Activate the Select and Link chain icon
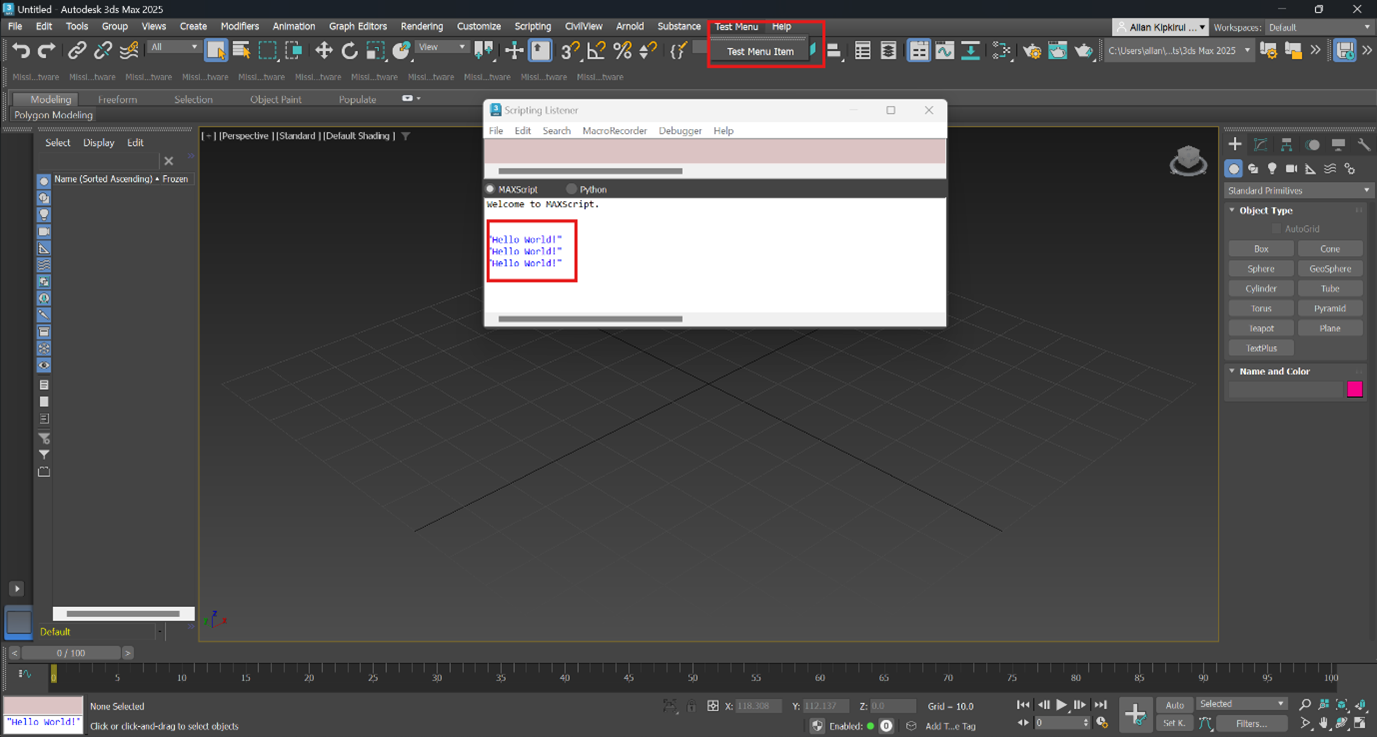 coord(77,50)
